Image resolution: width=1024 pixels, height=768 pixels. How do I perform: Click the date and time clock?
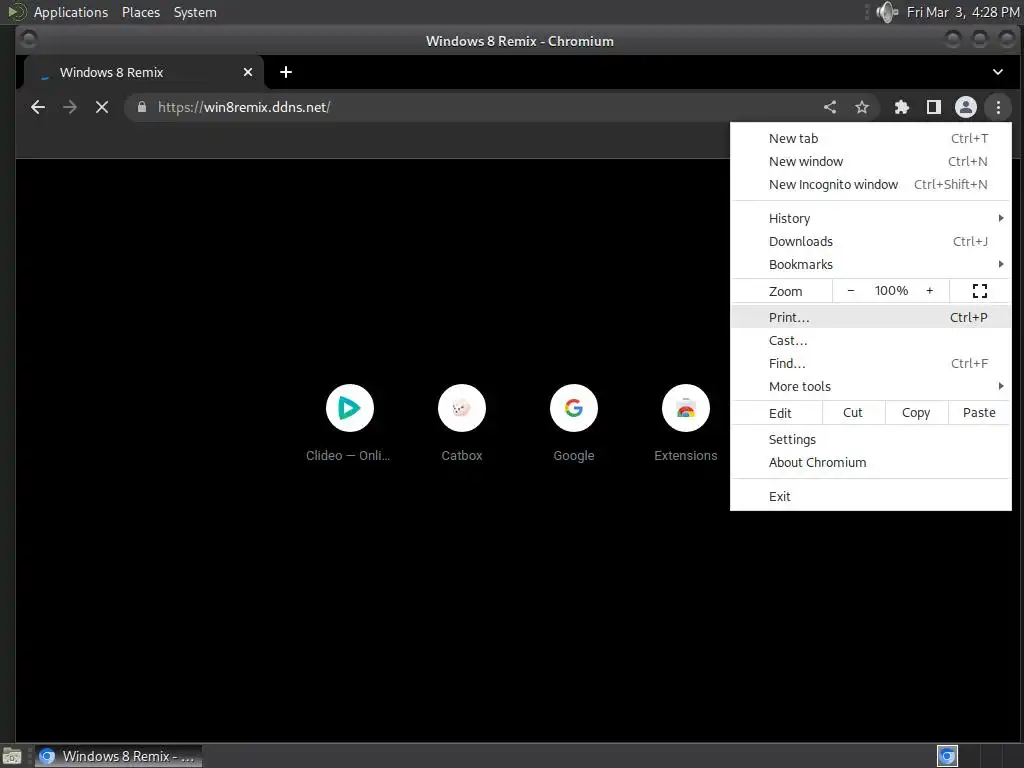[963, 12]
